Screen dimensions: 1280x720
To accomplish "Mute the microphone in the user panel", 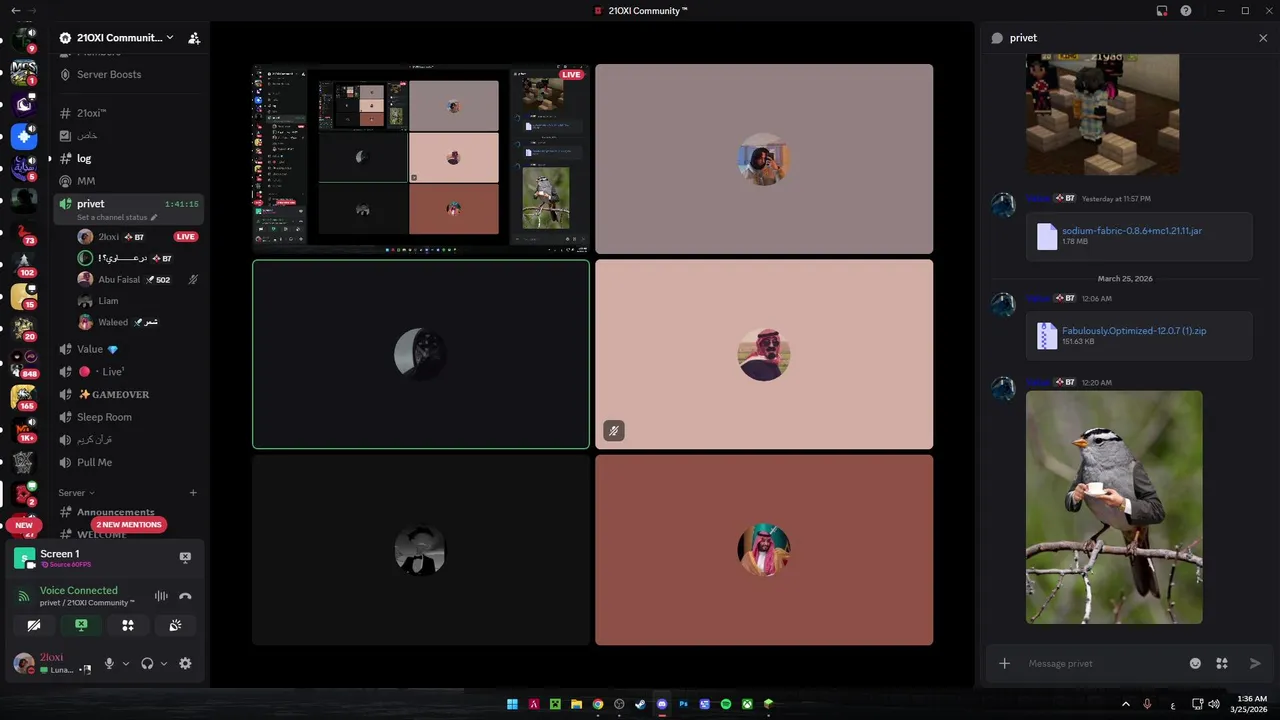I will tap(110, 663).
